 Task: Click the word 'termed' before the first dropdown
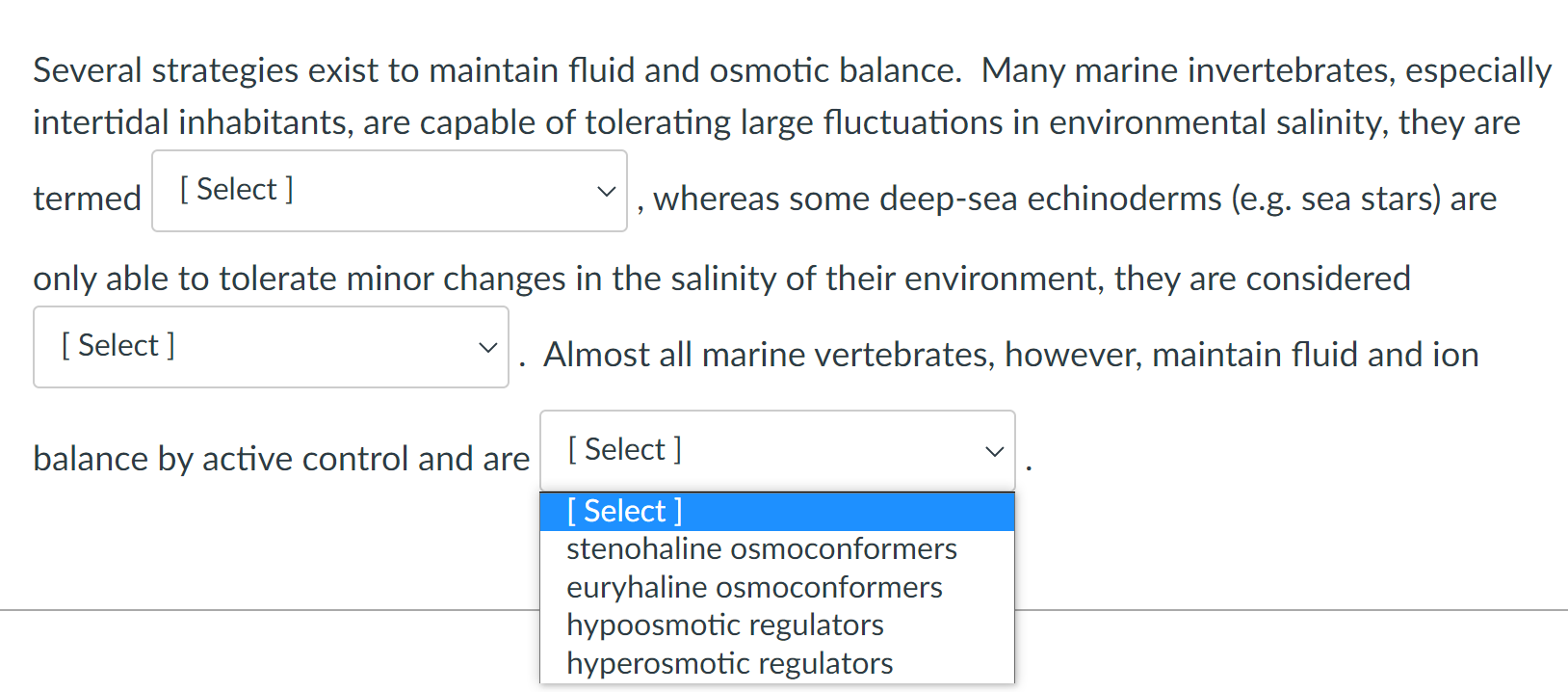pyautogui.click(x=87, y=199)
